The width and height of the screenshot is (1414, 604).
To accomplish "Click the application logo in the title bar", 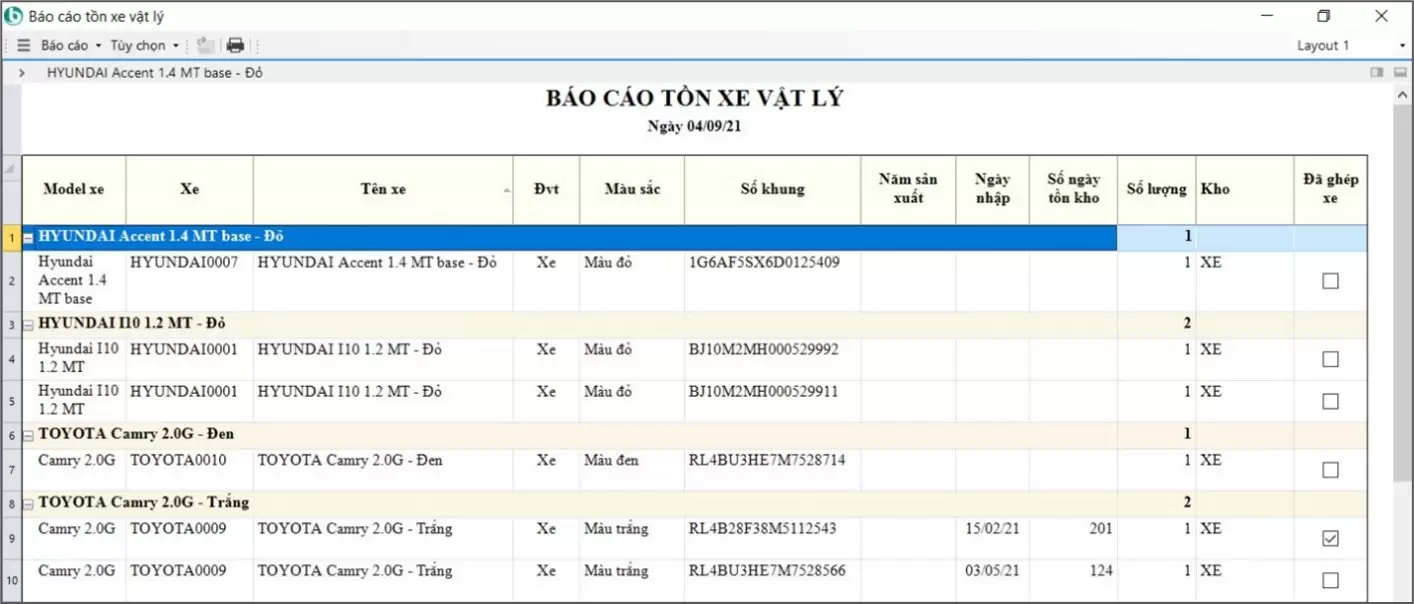I will [x=12, y=15].
